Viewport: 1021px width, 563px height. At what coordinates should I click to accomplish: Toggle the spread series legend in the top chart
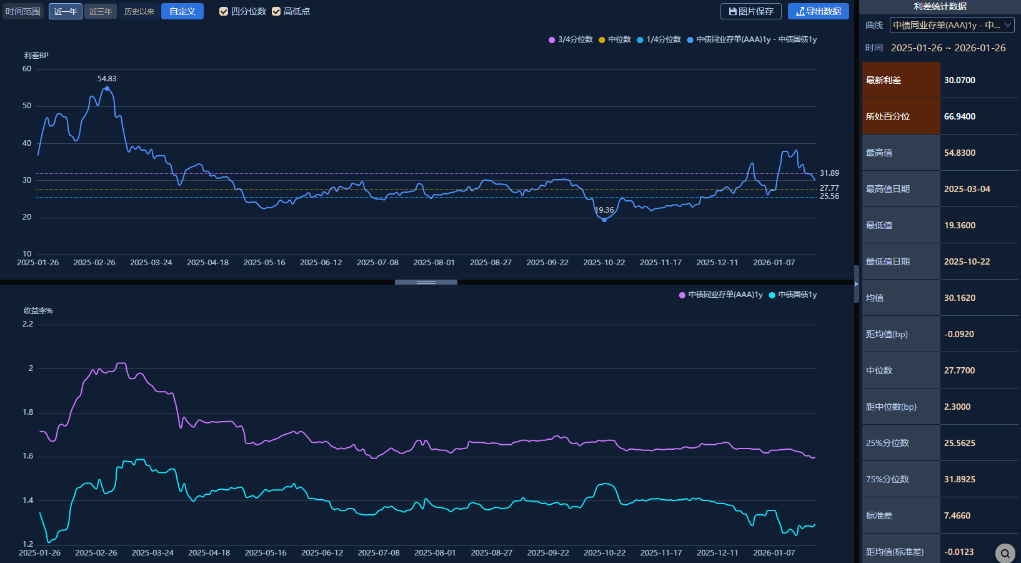[690, 39]
